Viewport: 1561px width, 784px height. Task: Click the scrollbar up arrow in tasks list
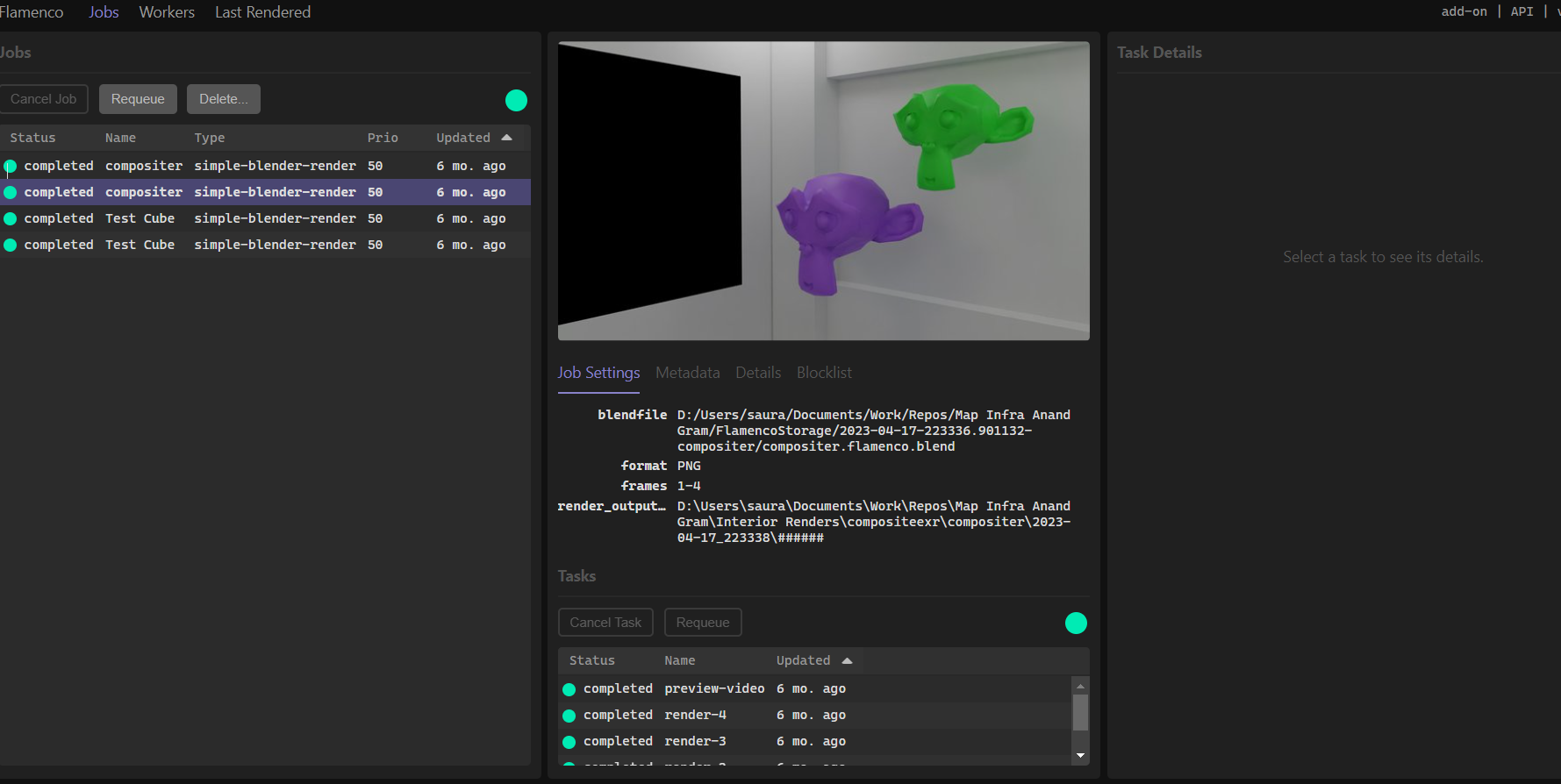click(x=1081, y=686)
